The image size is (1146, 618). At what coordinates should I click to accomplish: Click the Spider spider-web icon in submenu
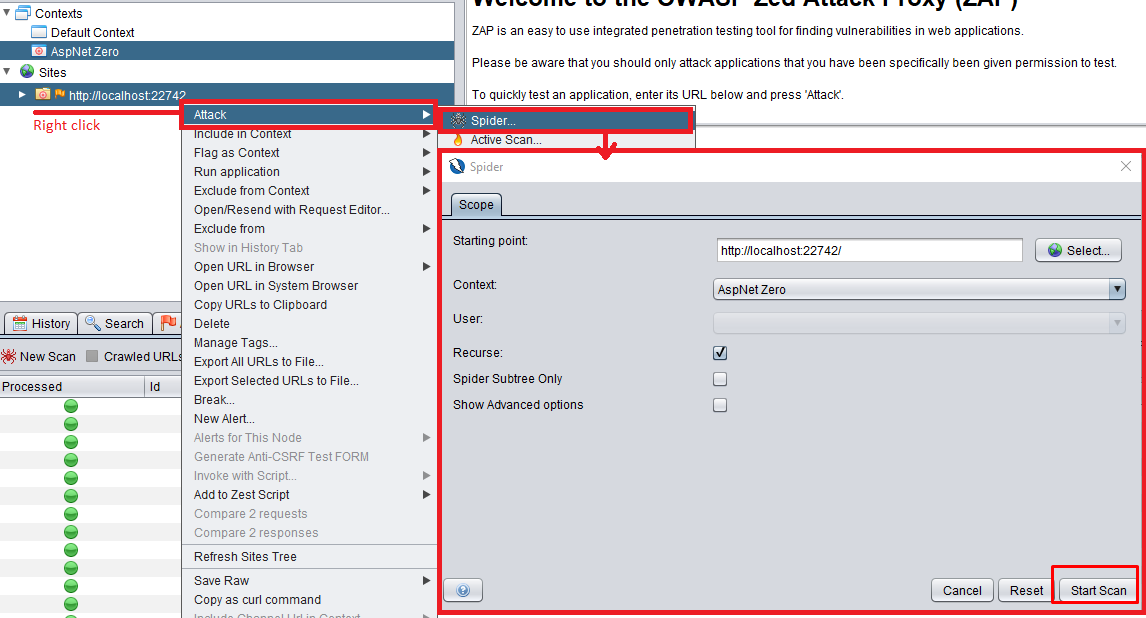click(x=458, y=121)
